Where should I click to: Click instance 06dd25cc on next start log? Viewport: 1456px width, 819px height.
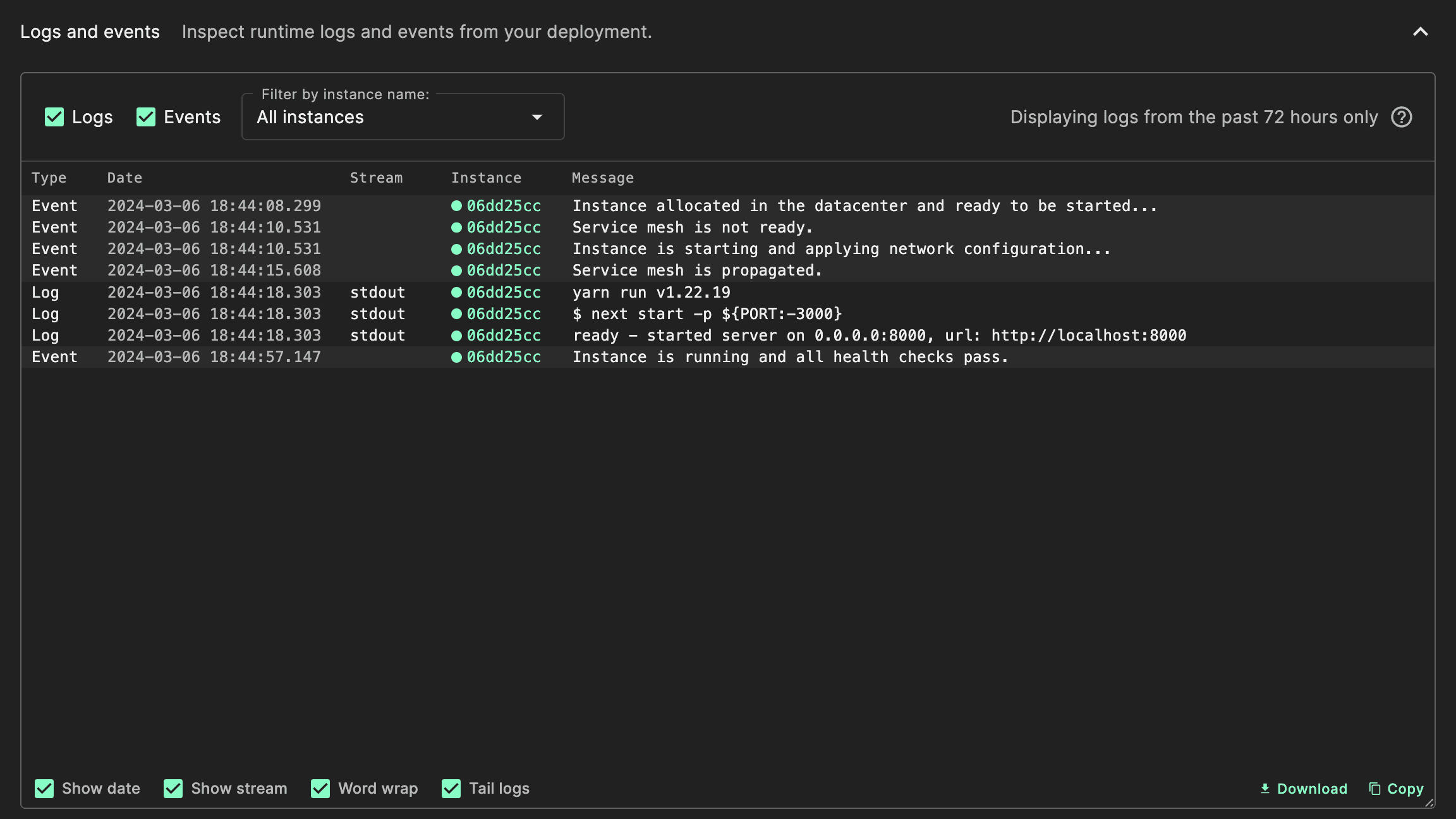(x=504, y=313)
